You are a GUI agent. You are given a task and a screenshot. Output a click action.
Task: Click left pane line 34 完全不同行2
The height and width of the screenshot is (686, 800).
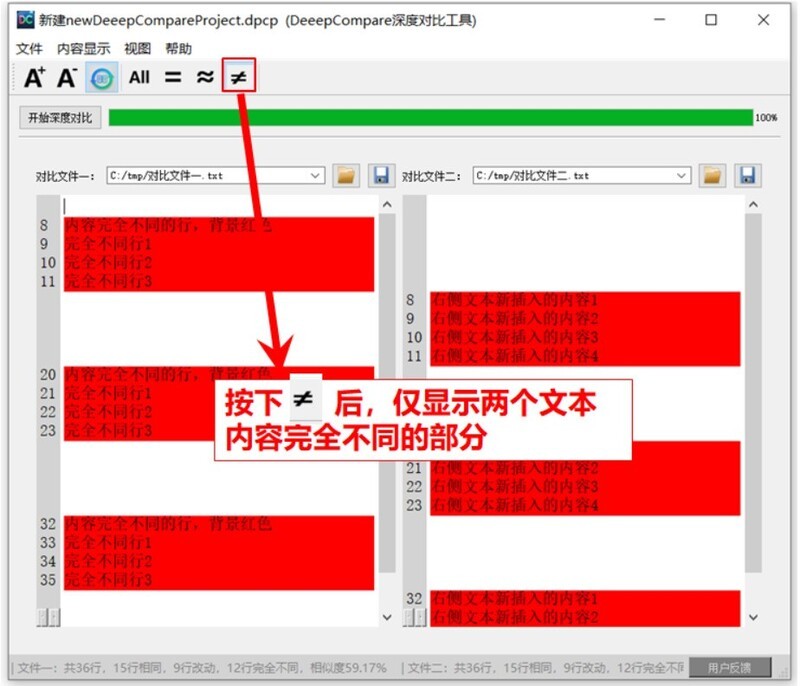(x=108, y=562)
